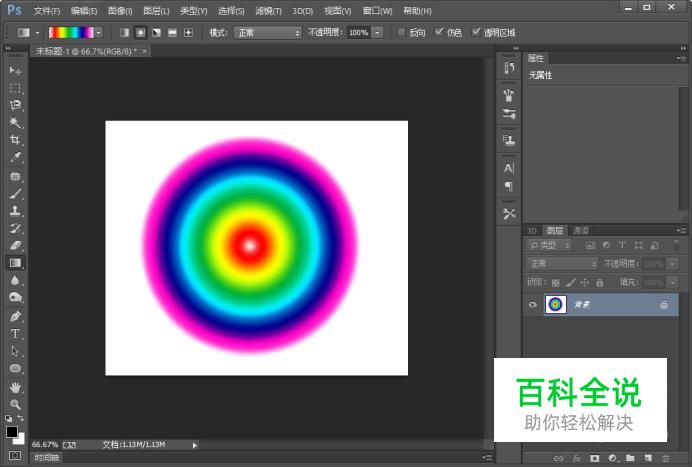Select the Hand tool
Image resolution: width=692 pixels, height=467 pixels.
[15, 387]
